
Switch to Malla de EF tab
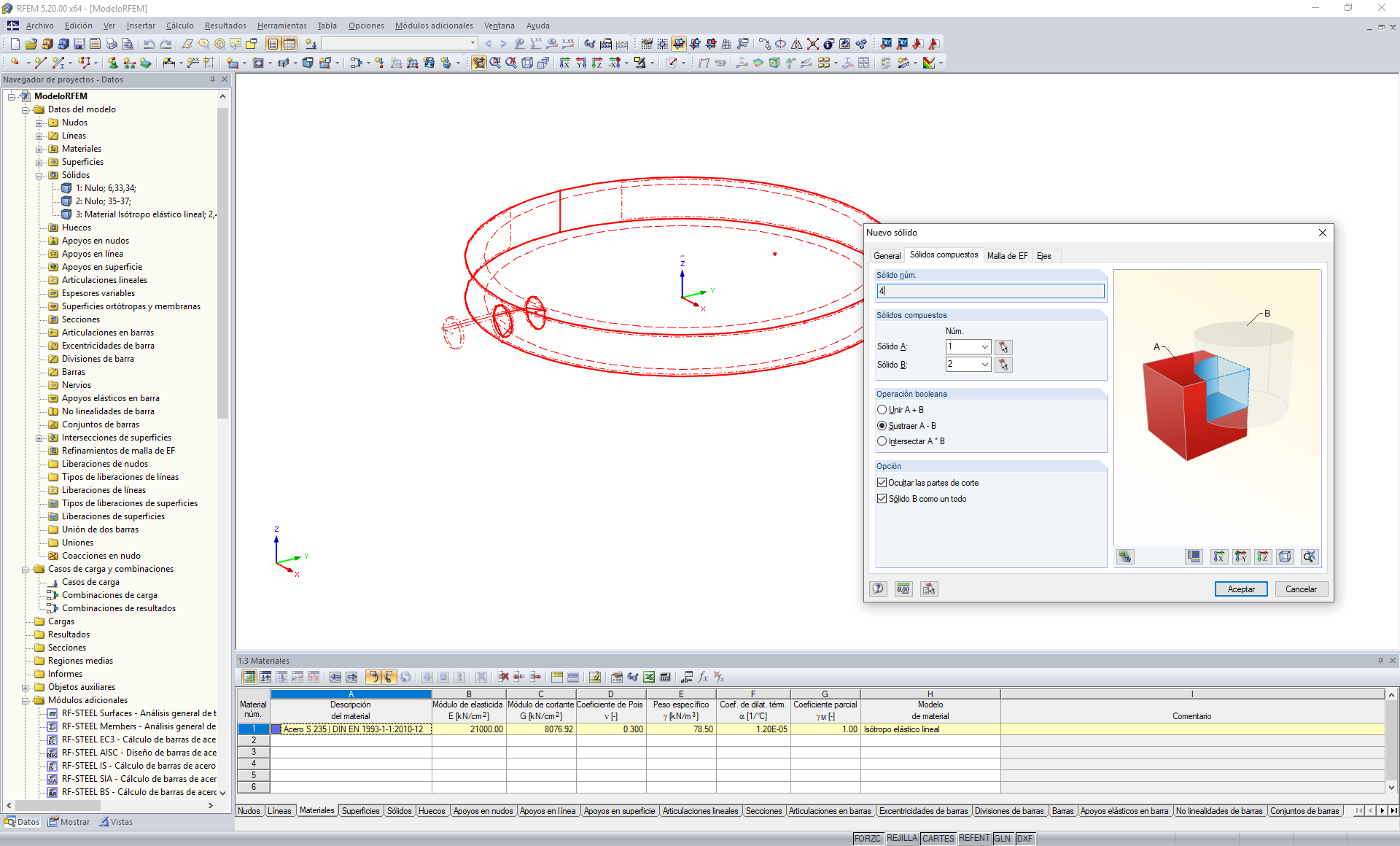[1007, 256]
